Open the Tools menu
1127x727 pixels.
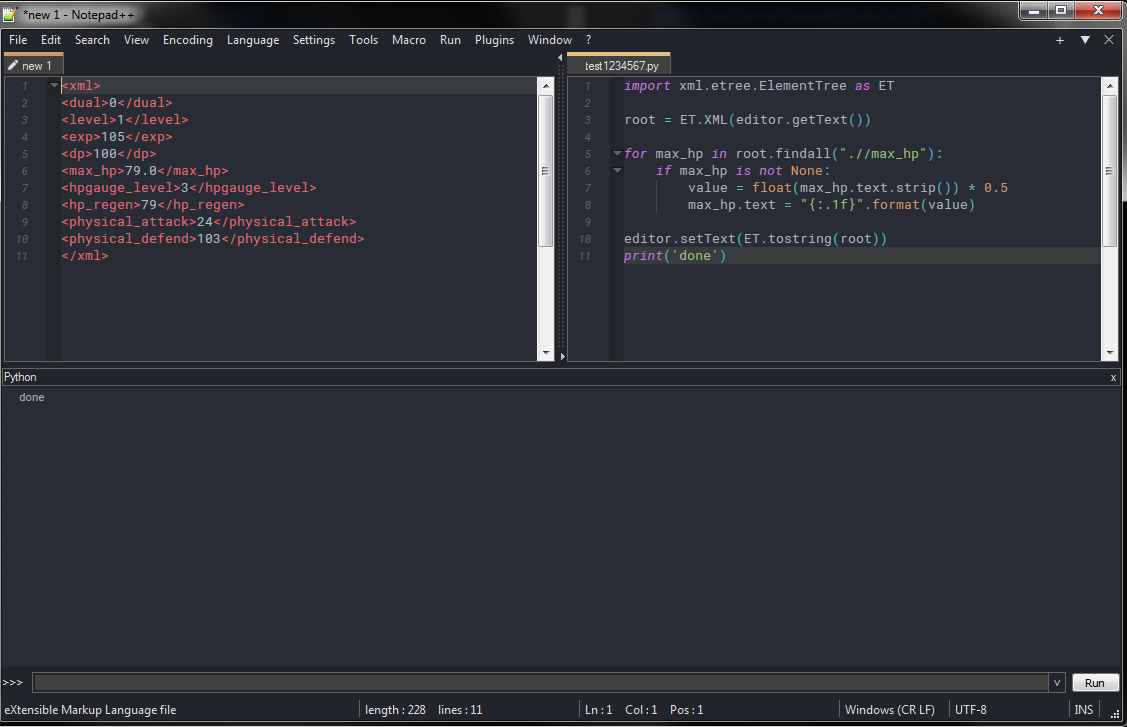[363, 40]
